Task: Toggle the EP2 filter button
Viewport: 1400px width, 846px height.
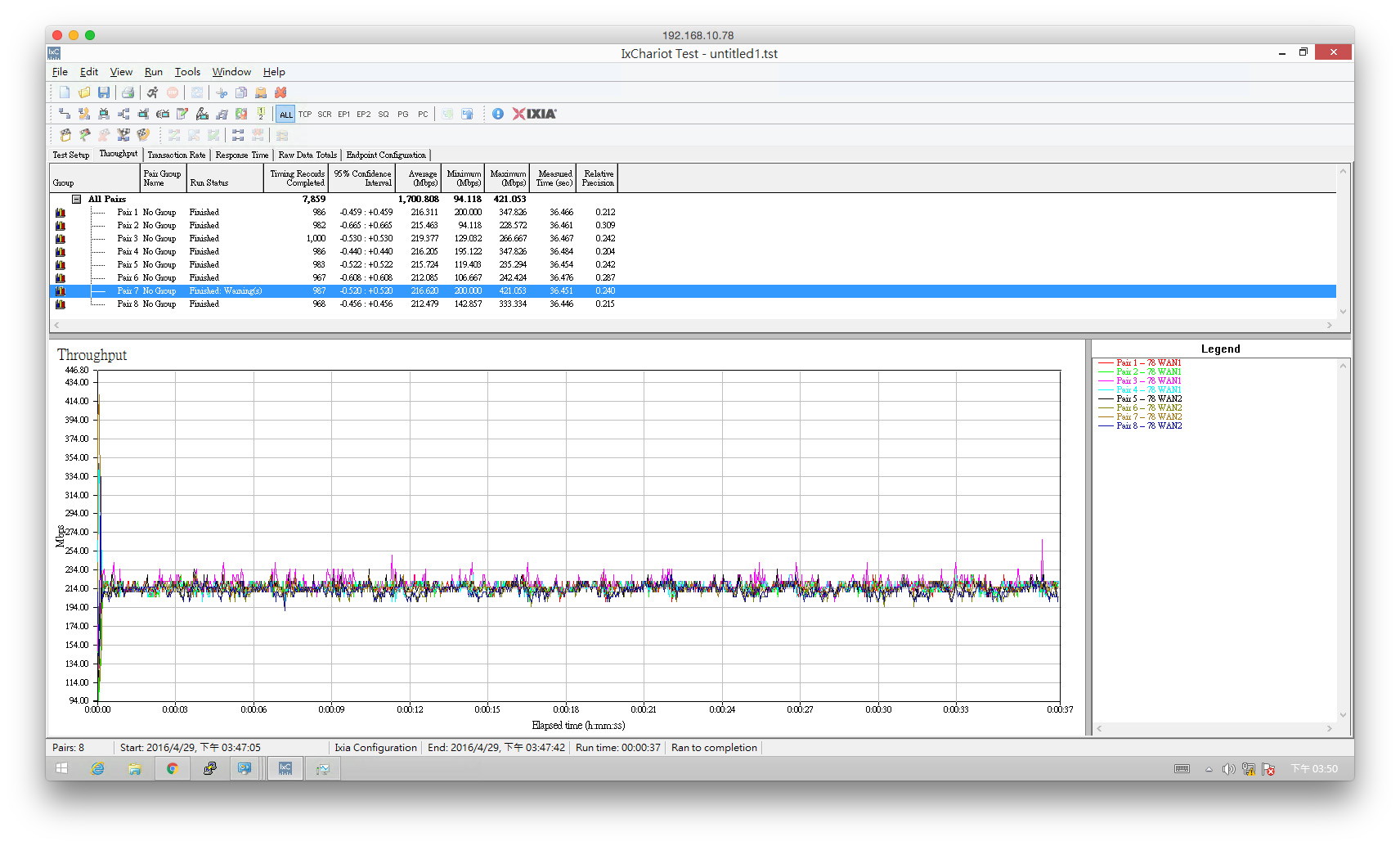Action: 364,114
